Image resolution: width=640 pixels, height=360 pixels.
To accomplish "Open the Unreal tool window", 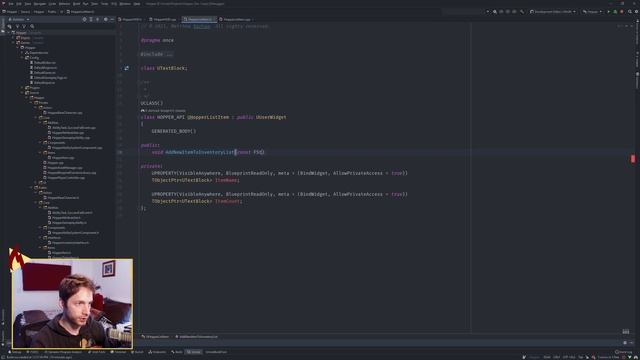I will [x=193, y=352].
